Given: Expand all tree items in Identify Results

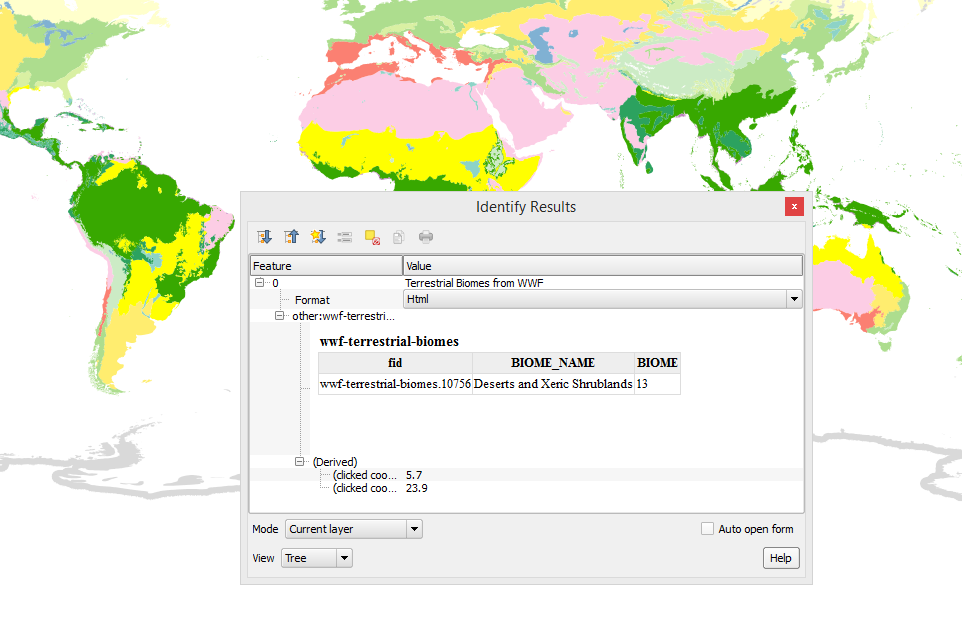Looking at the screenshot, I should tap(264, 236).
